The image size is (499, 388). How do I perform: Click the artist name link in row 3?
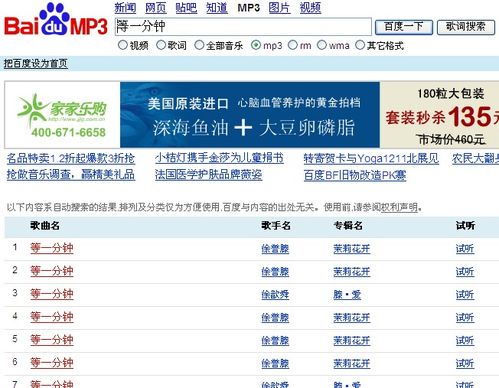point(275,295)
